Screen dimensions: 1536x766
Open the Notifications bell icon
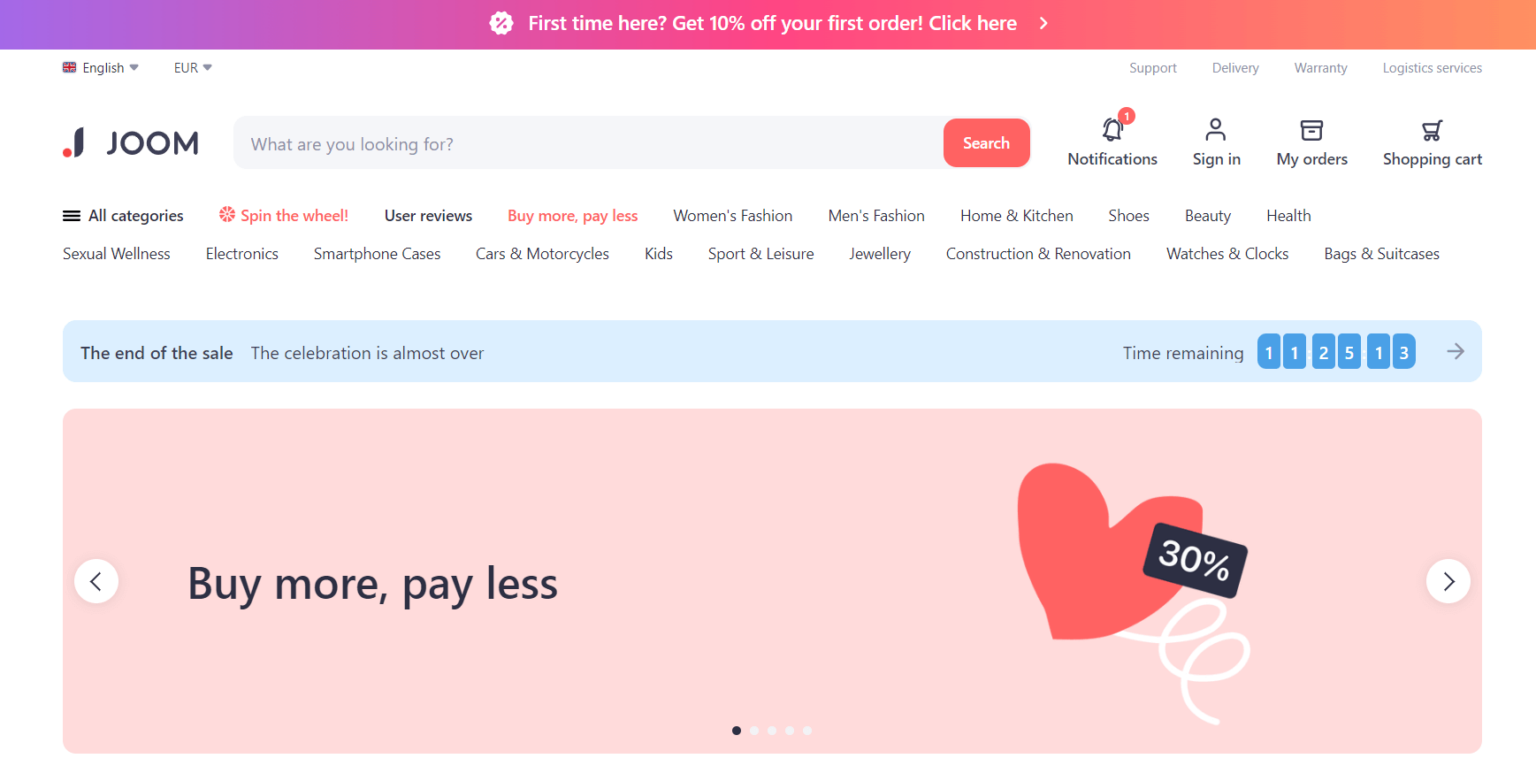pos(1112,130)
